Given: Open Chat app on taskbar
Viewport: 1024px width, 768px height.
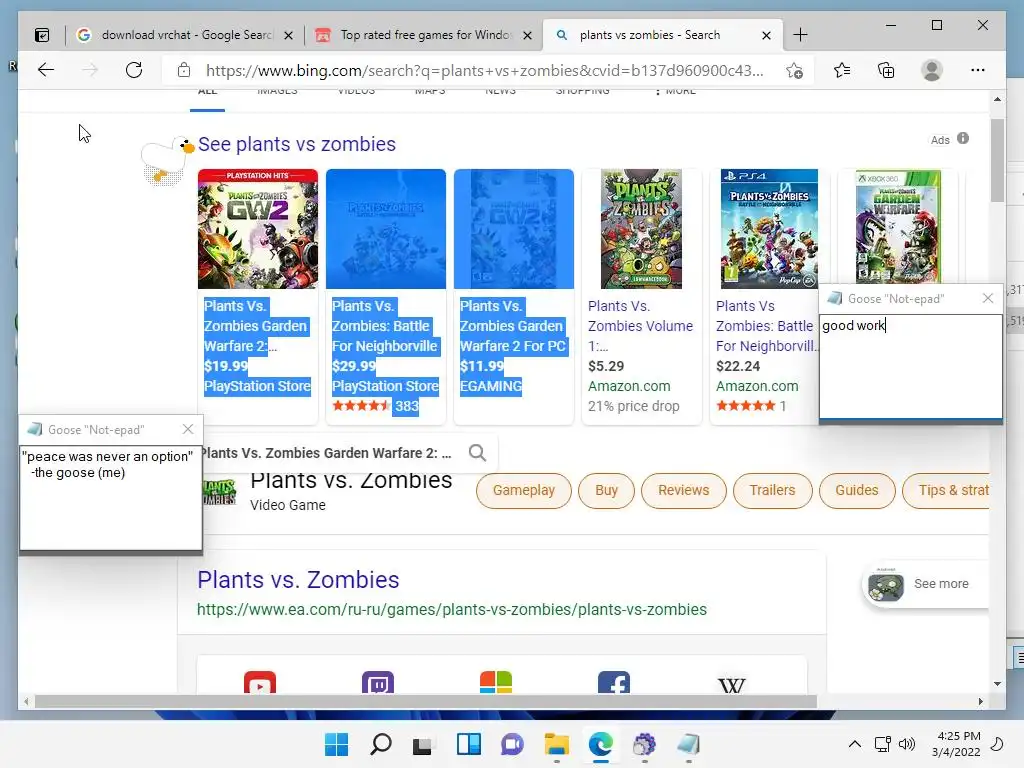Looking at the screenshot, I should pos(513,744).
